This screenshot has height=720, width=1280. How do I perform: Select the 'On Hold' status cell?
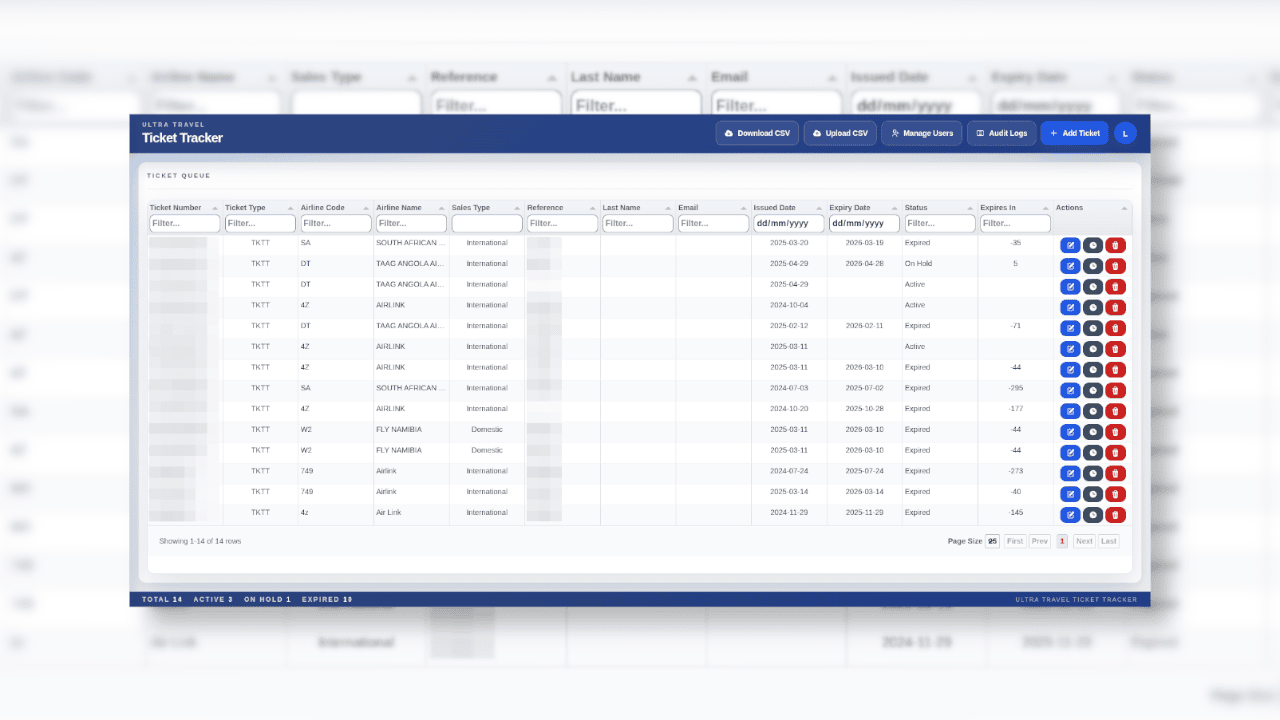coord(940,264)
